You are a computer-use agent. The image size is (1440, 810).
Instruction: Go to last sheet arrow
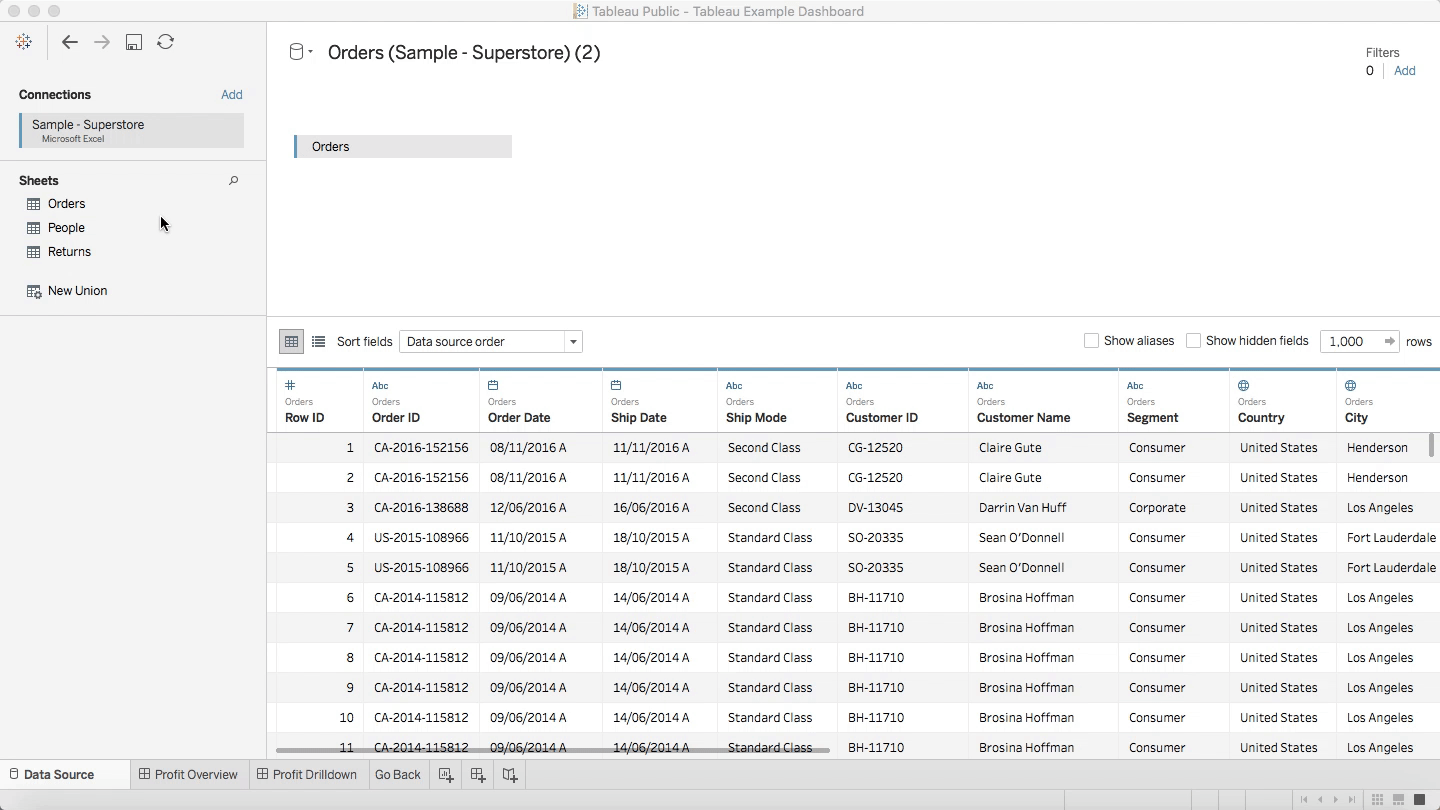(1352, 799)
